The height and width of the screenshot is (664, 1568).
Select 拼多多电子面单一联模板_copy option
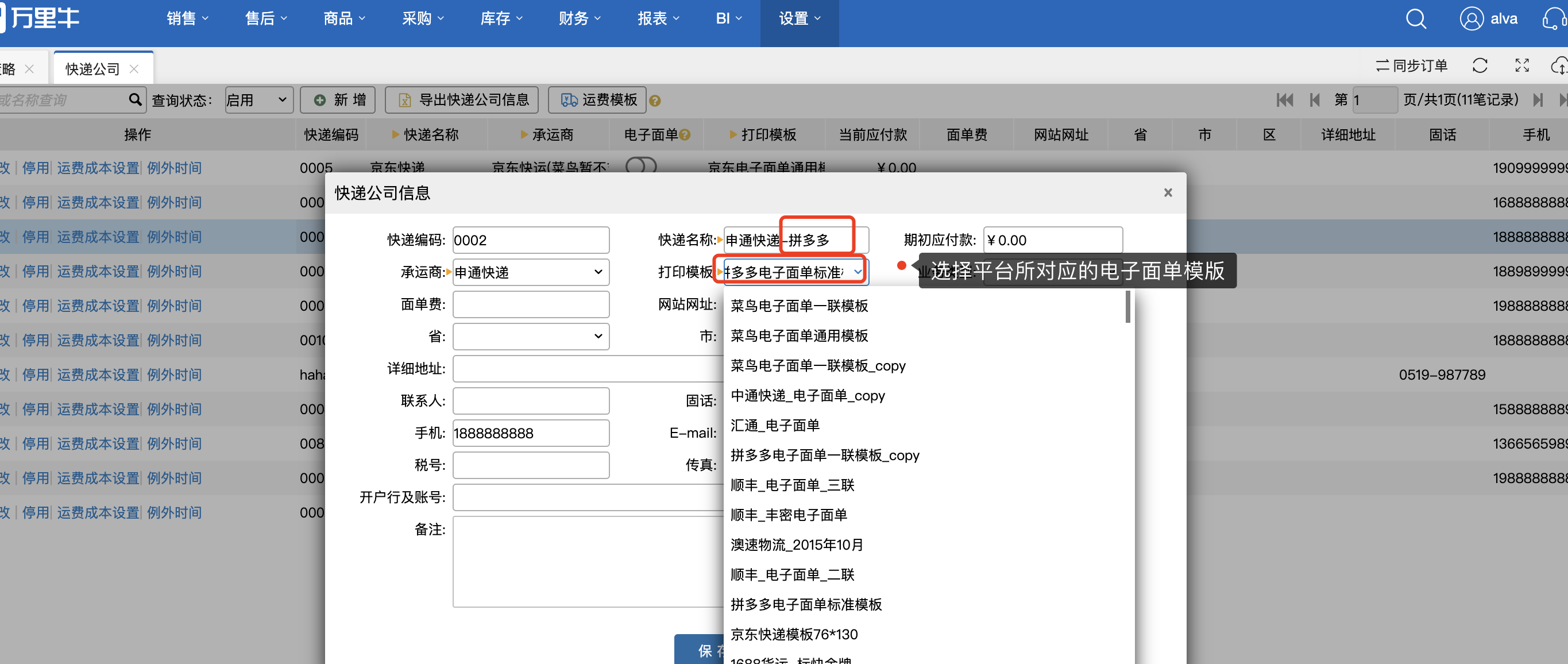coord(825,455)
